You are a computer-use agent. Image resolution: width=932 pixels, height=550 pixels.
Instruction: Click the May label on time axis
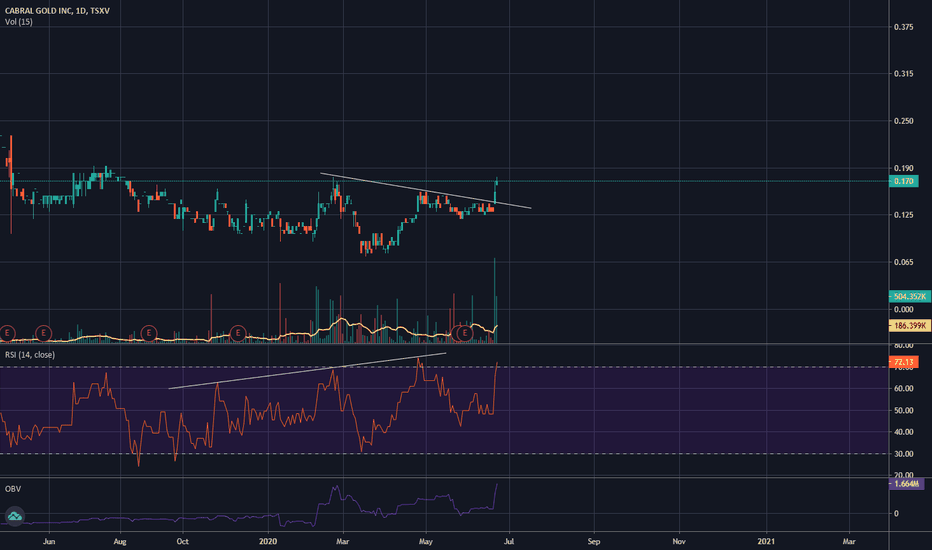point(426,542)
